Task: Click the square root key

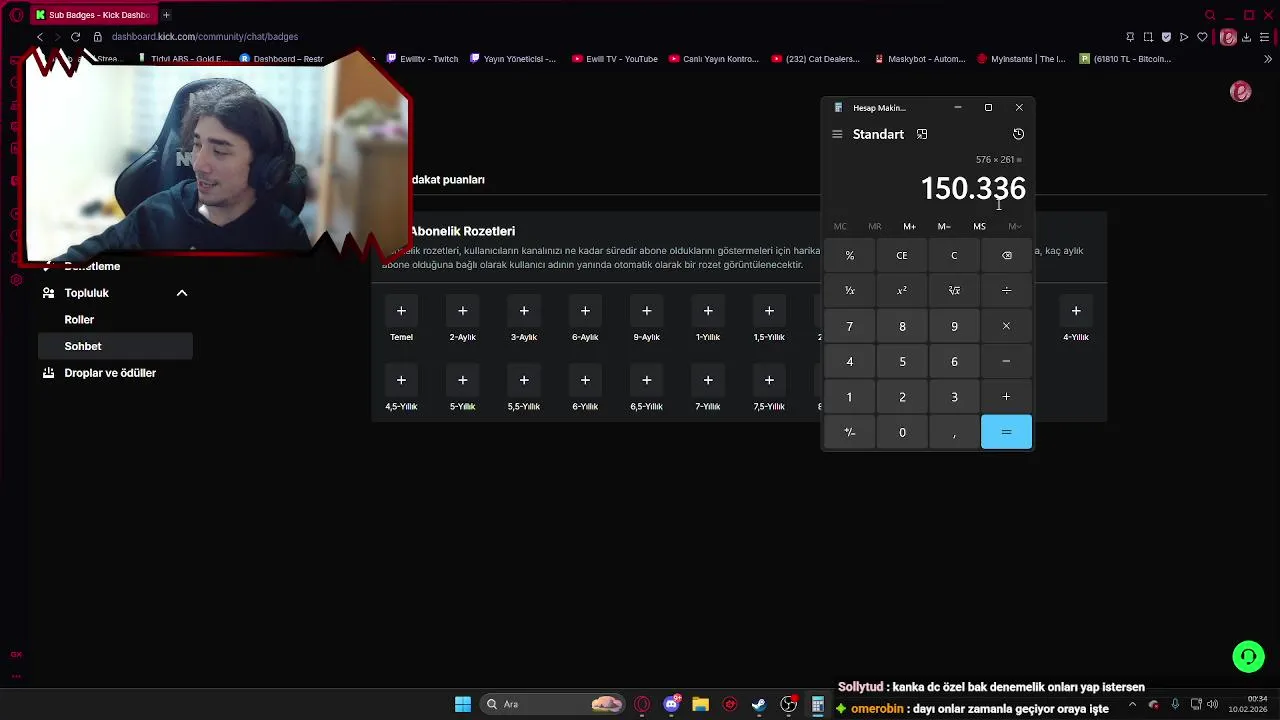Action: click(x=954, y=291)
